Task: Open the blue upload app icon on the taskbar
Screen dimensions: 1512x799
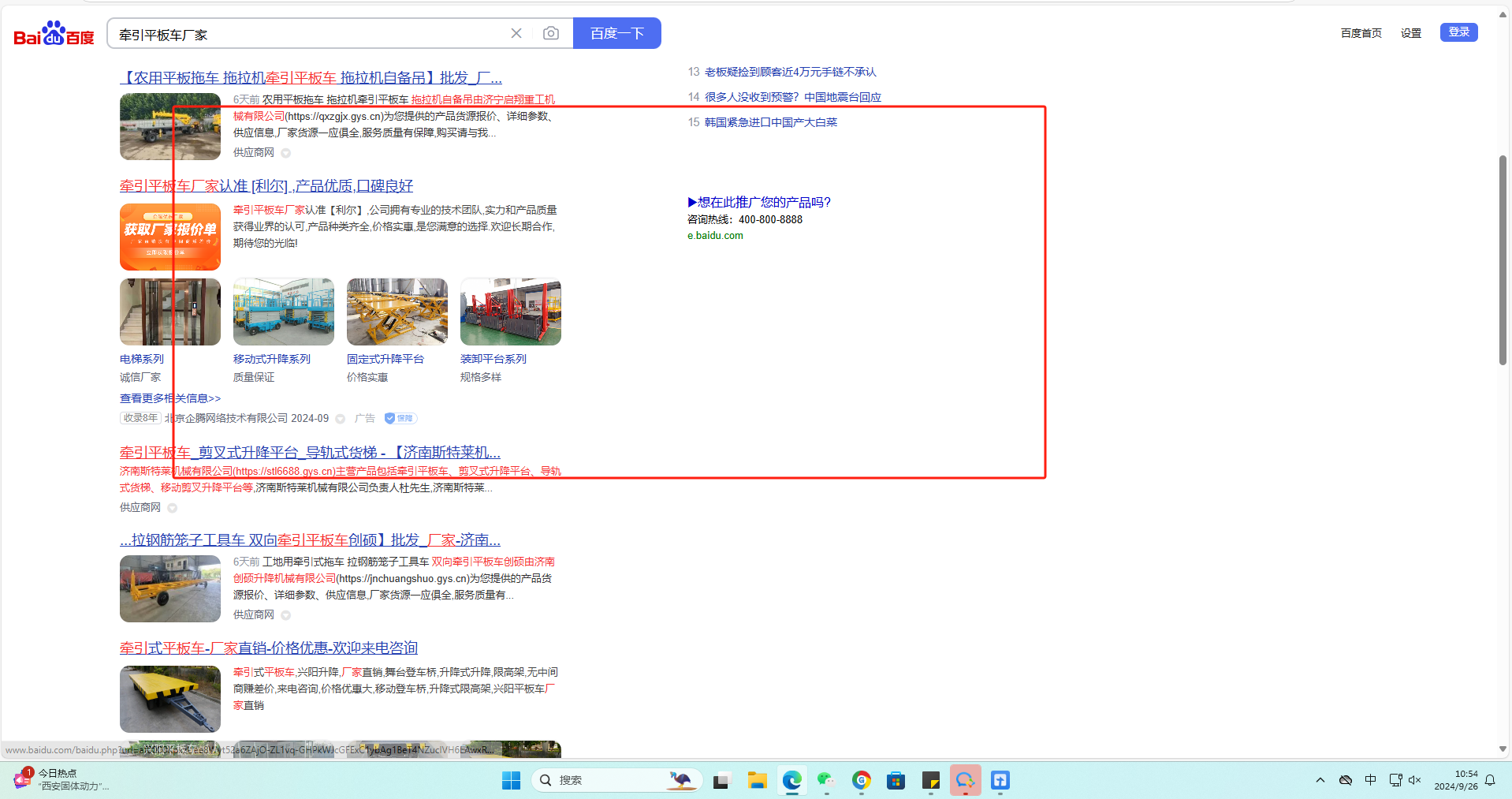Action: tap(1000, 780)
